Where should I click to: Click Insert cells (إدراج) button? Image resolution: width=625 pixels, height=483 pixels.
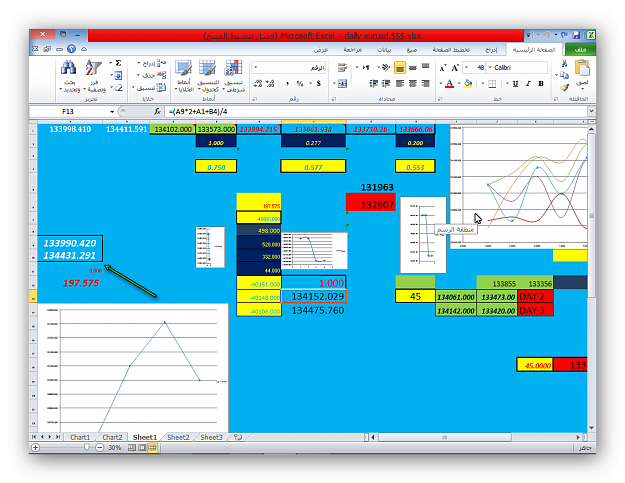point(151,63)
